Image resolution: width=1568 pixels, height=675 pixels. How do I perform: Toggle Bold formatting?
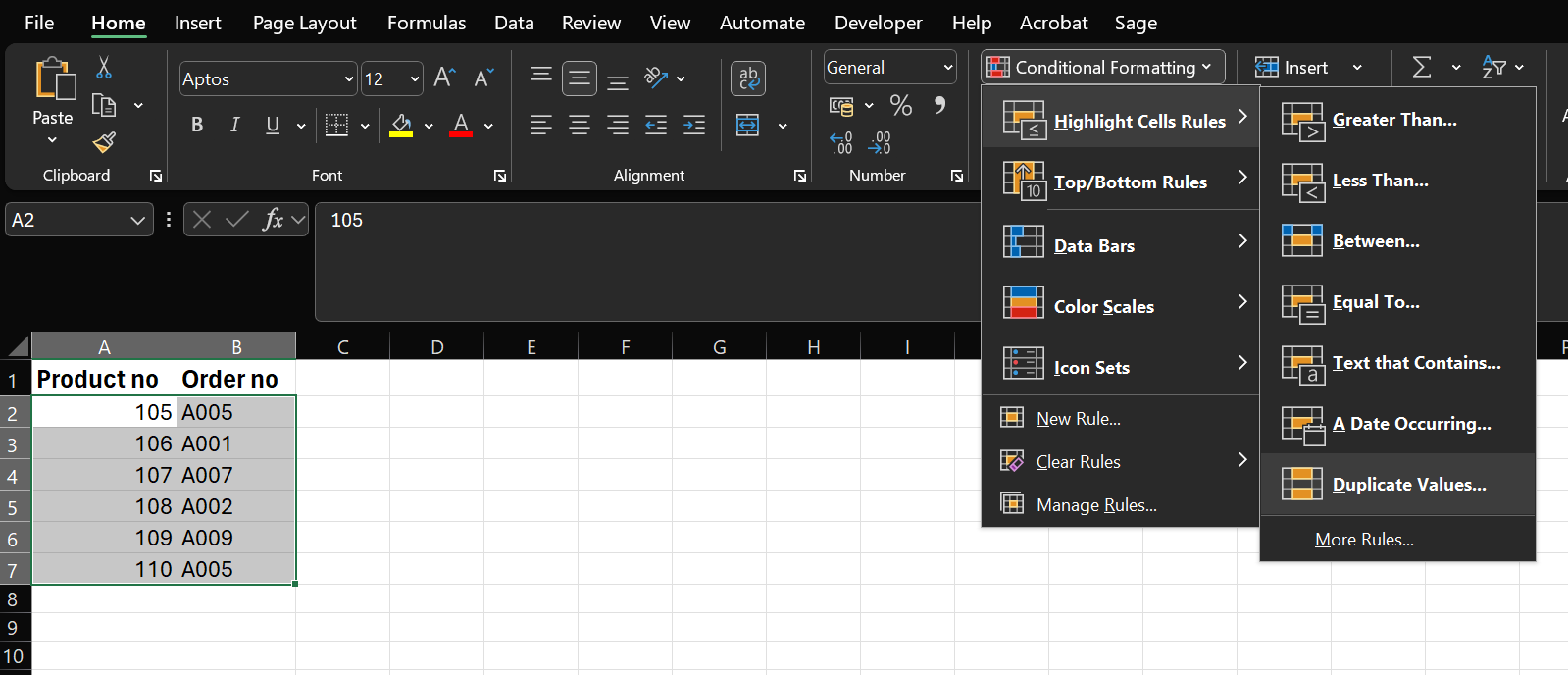(x=197, y=125)
